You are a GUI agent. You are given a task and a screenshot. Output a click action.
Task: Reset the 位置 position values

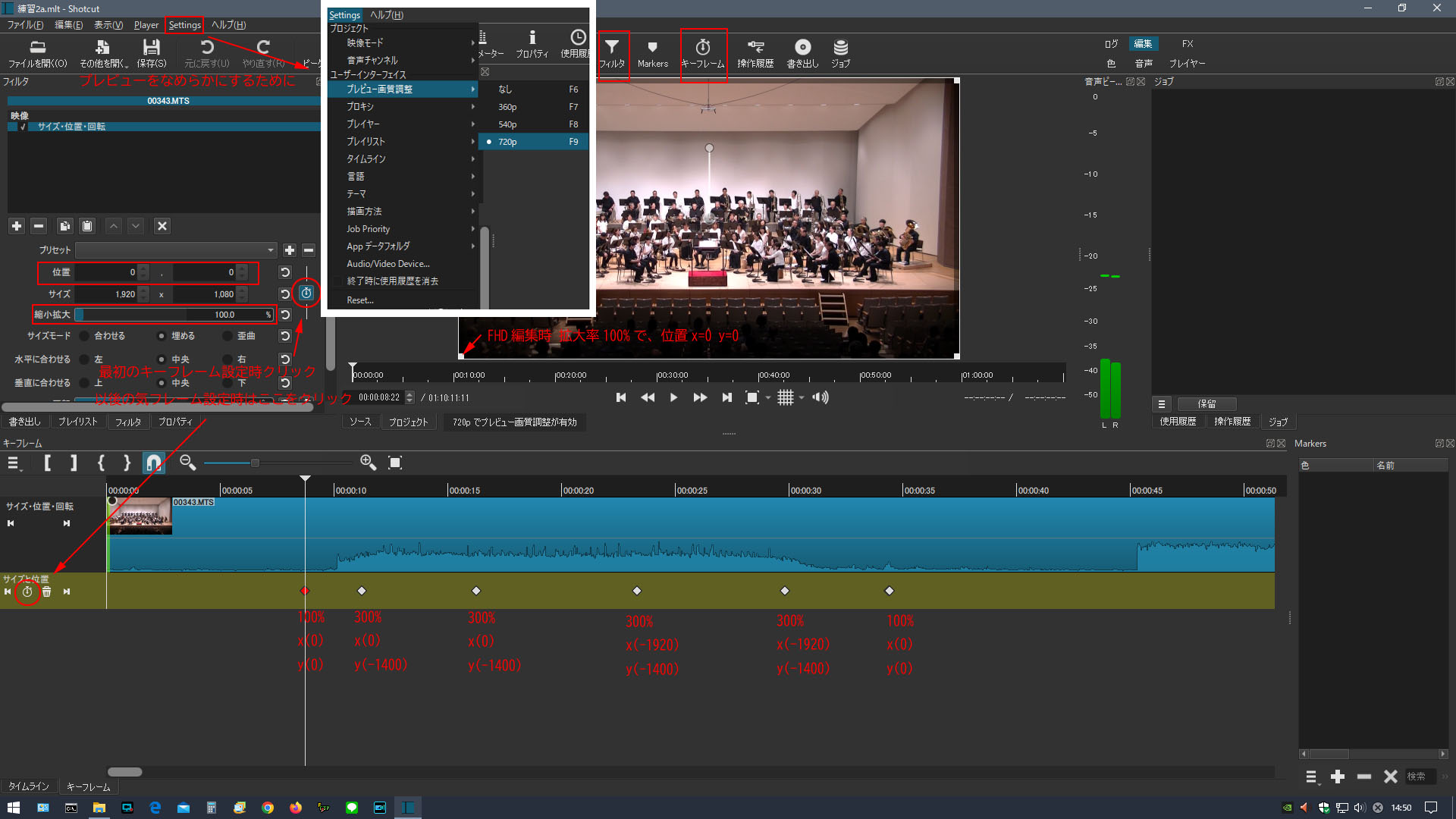(x=285, y=272)
